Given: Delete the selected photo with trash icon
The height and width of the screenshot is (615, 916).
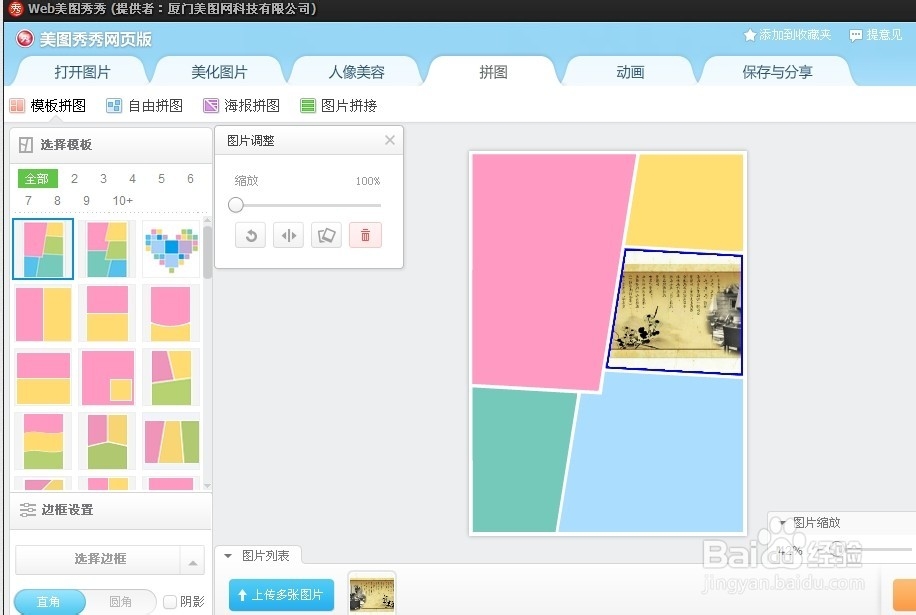Looking at the screenshot, I should pyautogui.click(x=366, y=234).
